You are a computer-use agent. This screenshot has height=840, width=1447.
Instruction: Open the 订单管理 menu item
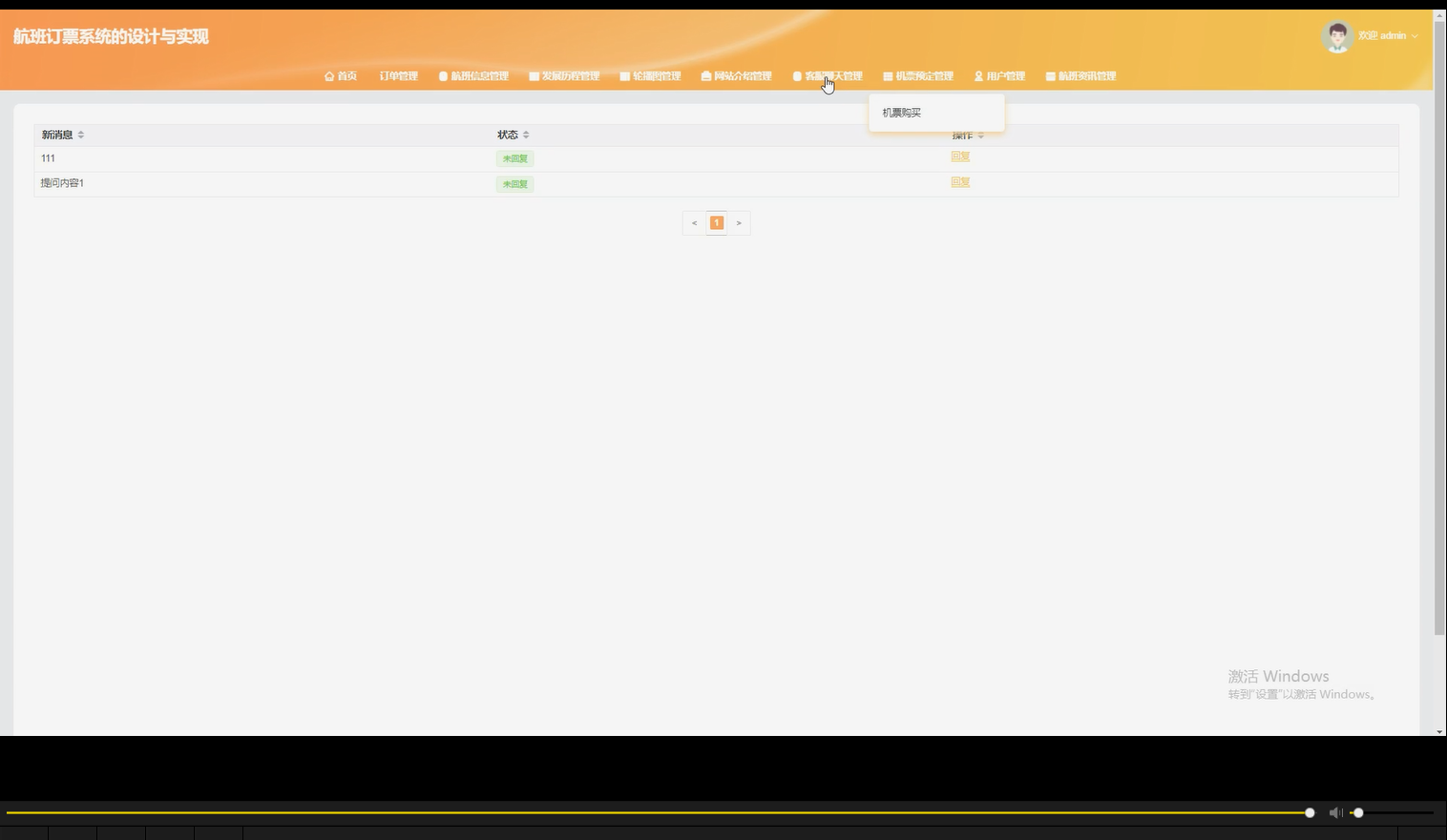(x=396, y=75)
